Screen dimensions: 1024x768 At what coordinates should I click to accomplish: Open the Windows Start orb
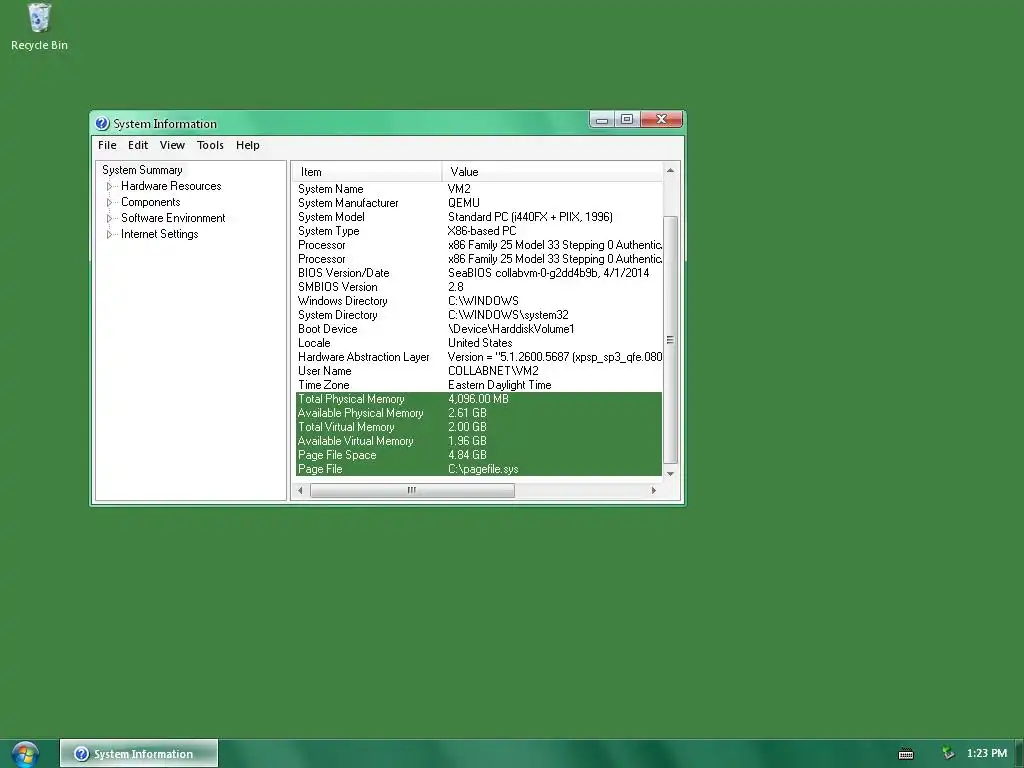coord(25,754)
